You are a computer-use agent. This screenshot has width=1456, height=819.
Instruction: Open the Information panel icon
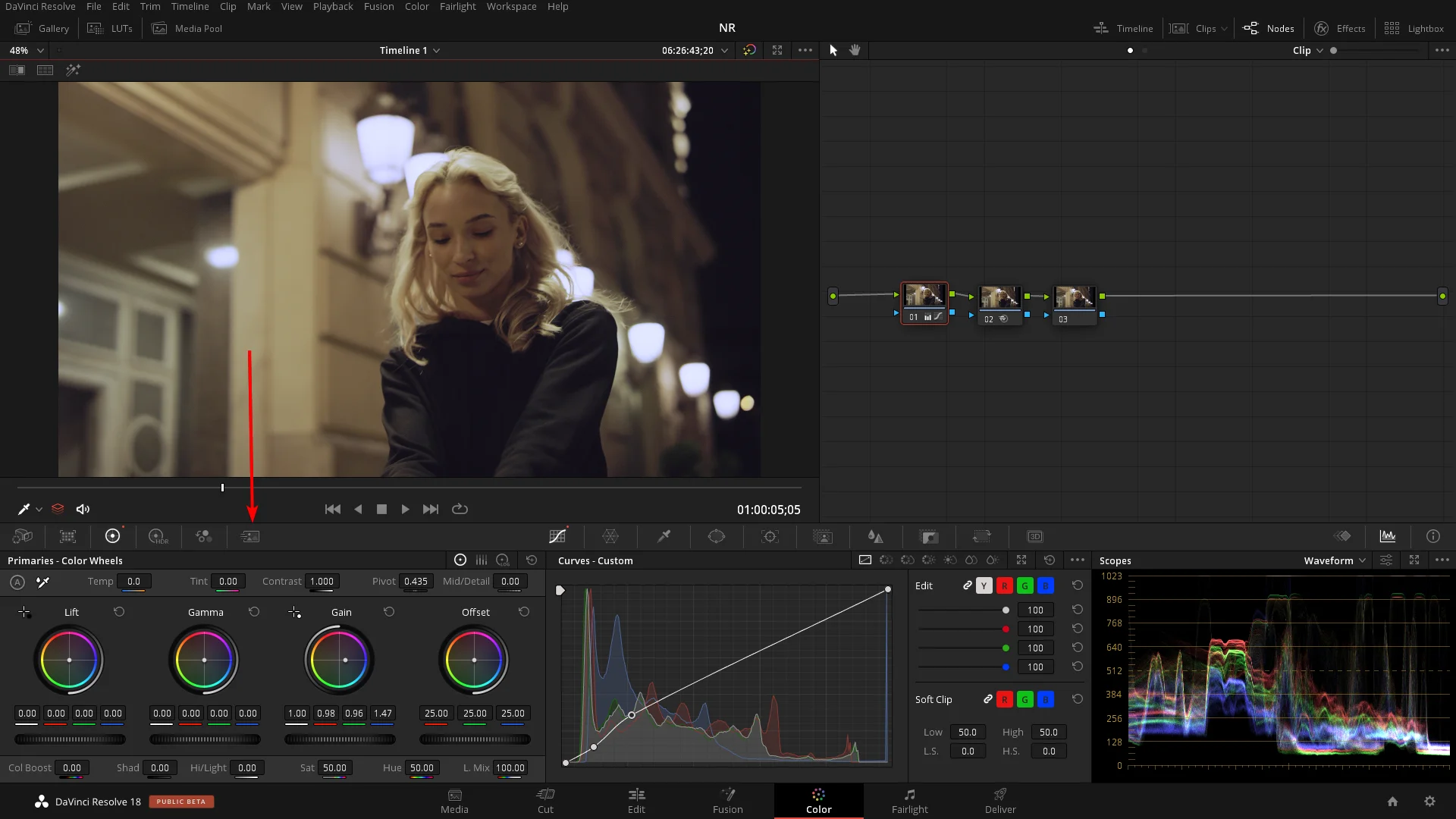point(1433,536)
